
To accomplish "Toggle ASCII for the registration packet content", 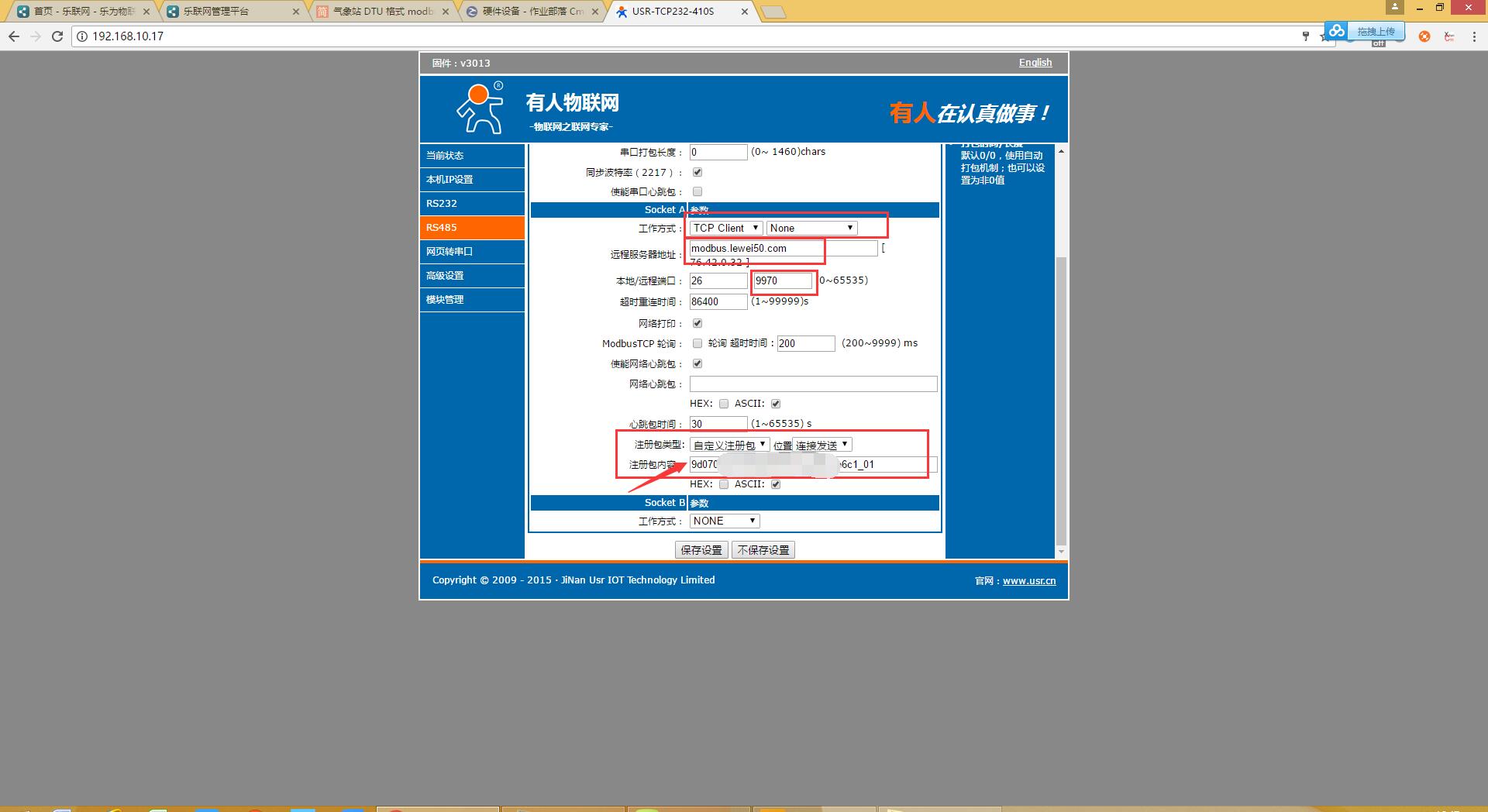I will [776, 484].
